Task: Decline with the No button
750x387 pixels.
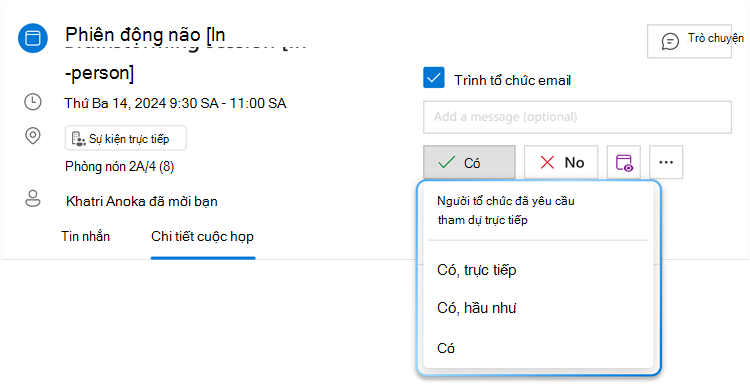Action: pos(561,163)
